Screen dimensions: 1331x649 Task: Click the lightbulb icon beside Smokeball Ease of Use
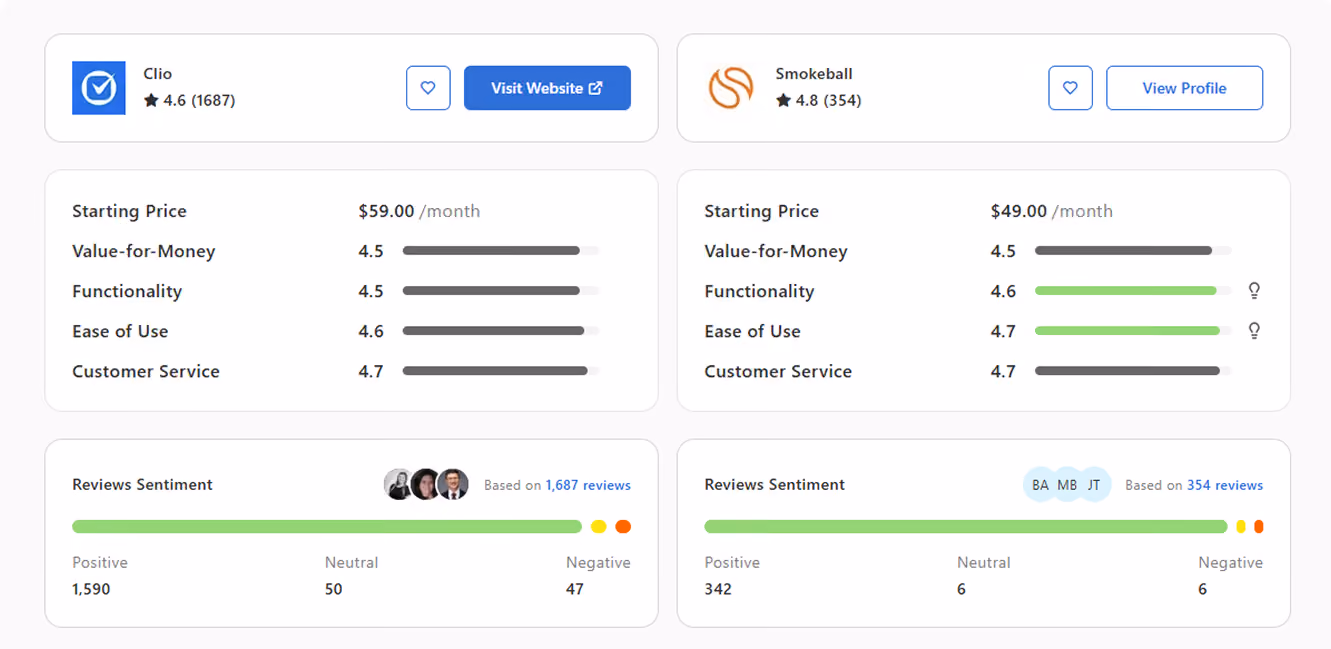click(x=1254, y=331)
